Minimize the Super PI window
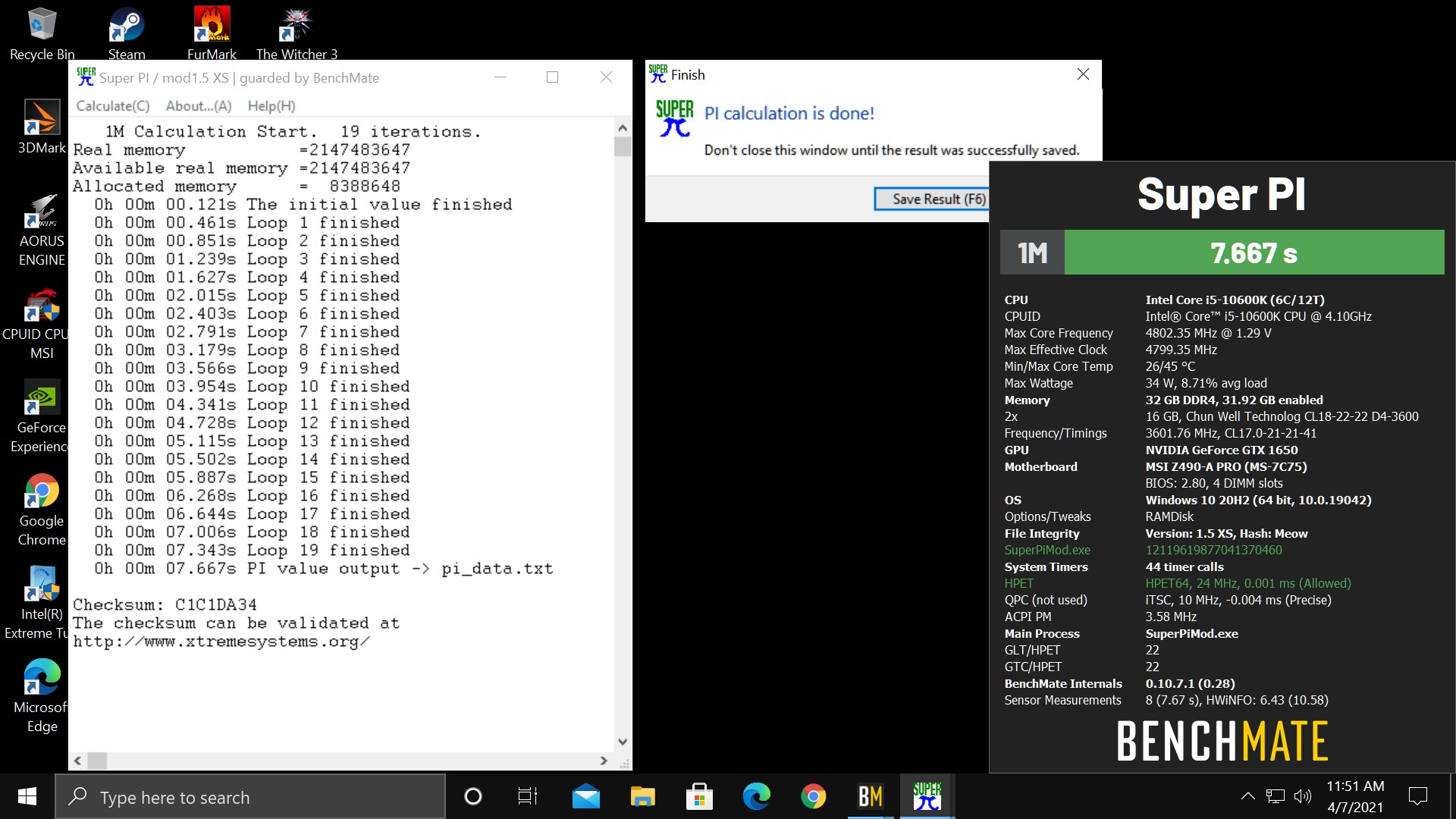This screenshot has height=819, width=1456. click(x=500, y=77)
